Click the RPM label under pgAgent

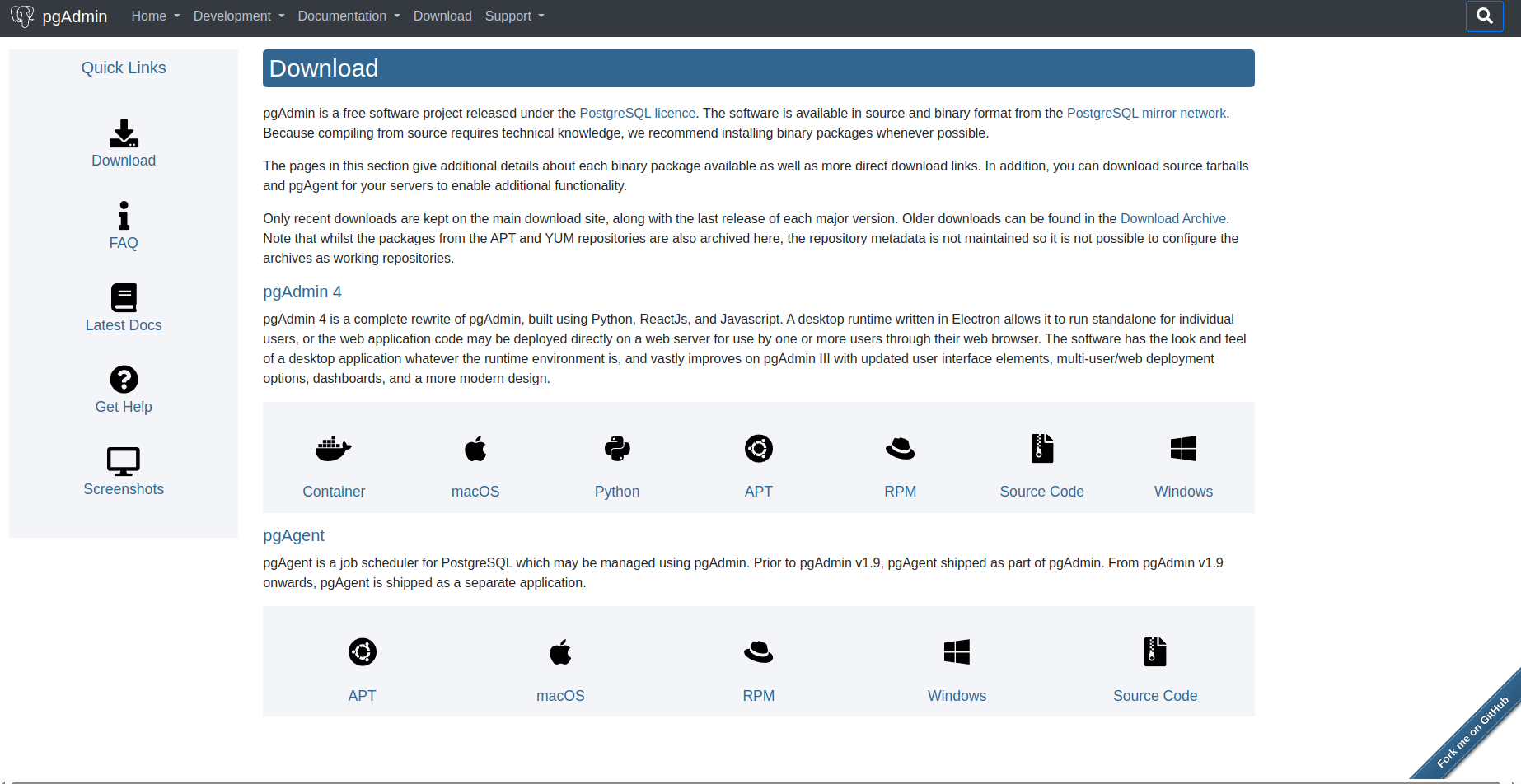click(759, 696)
